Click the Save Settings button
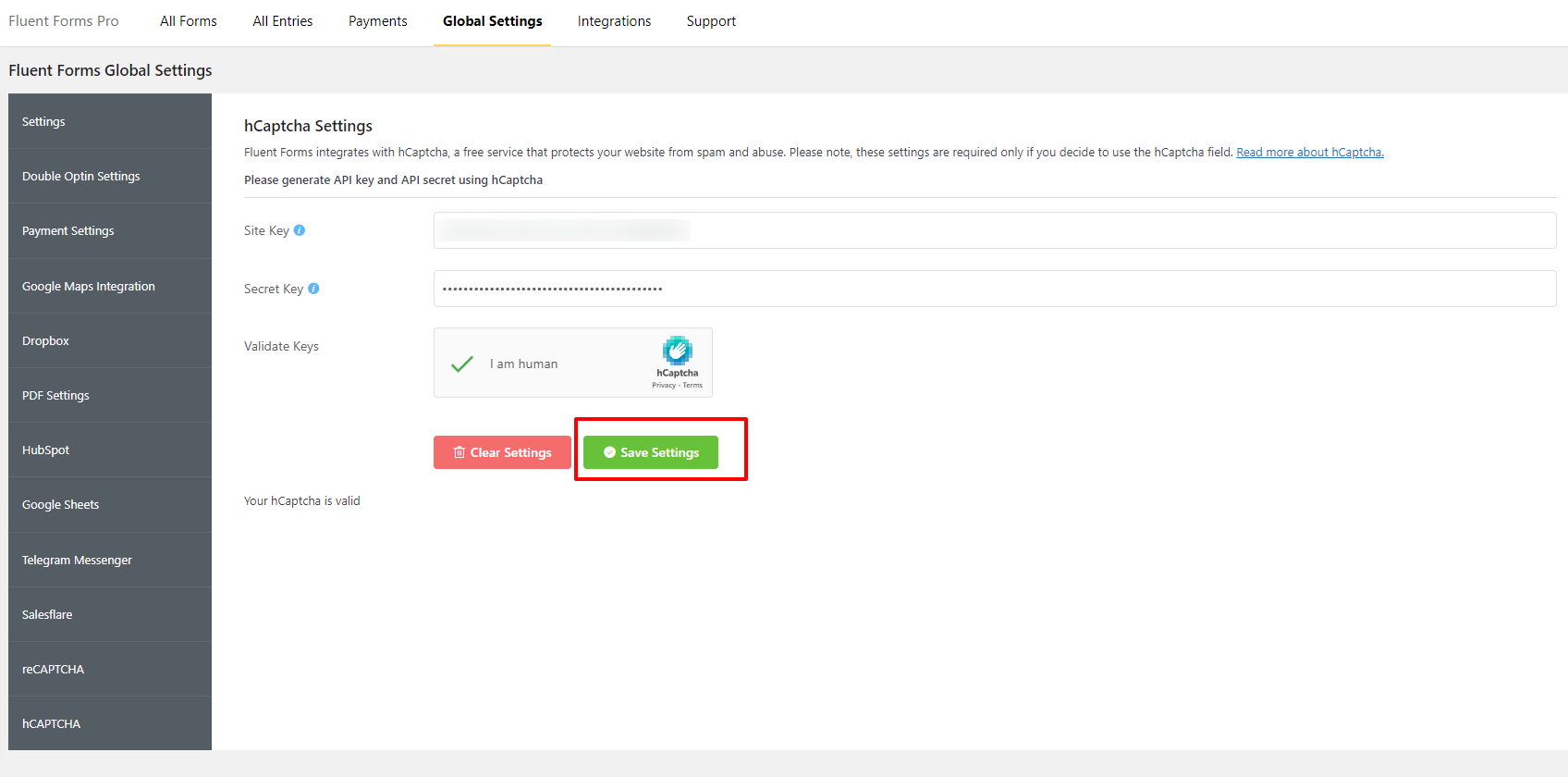This screenshot has width=1568, height=777. (651, 452)
